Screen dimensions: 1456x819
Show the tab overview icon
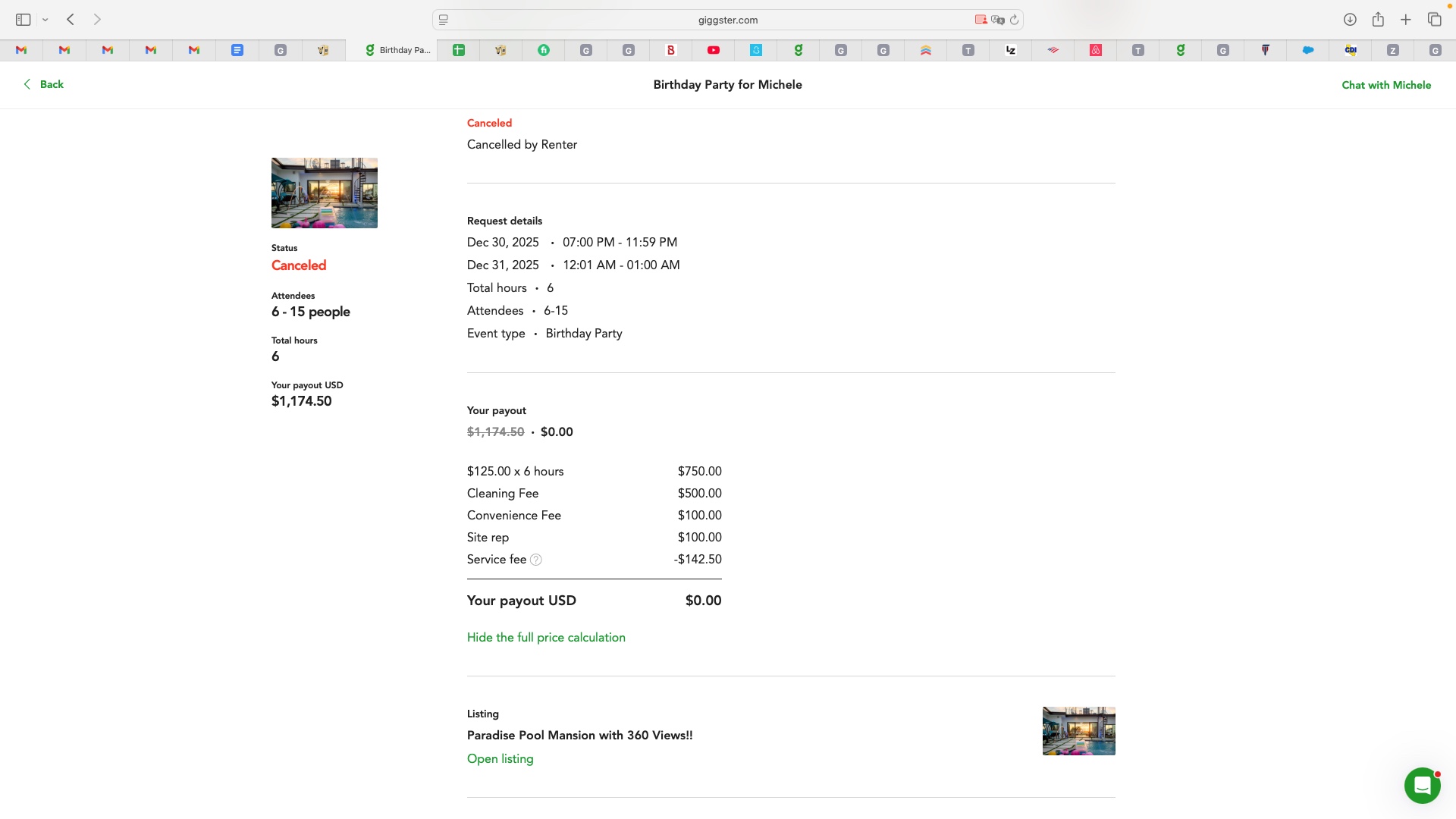(x=1434, y=20)
